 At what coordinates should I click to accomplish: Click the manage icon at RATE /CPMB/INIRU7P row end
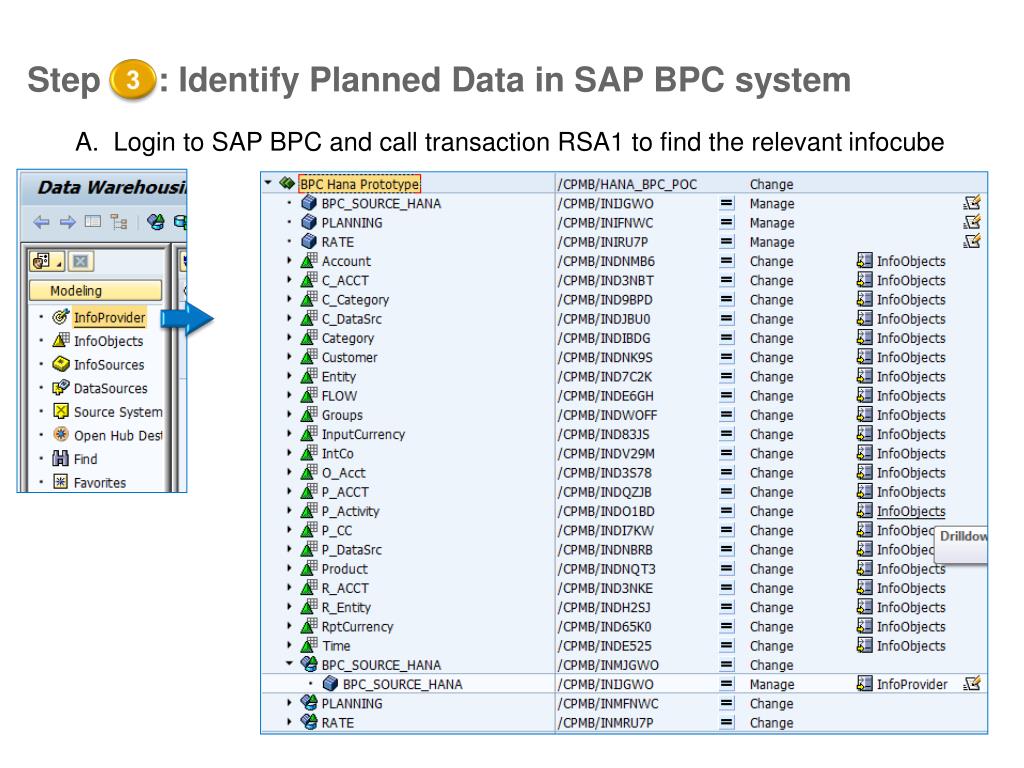[972, 241]
